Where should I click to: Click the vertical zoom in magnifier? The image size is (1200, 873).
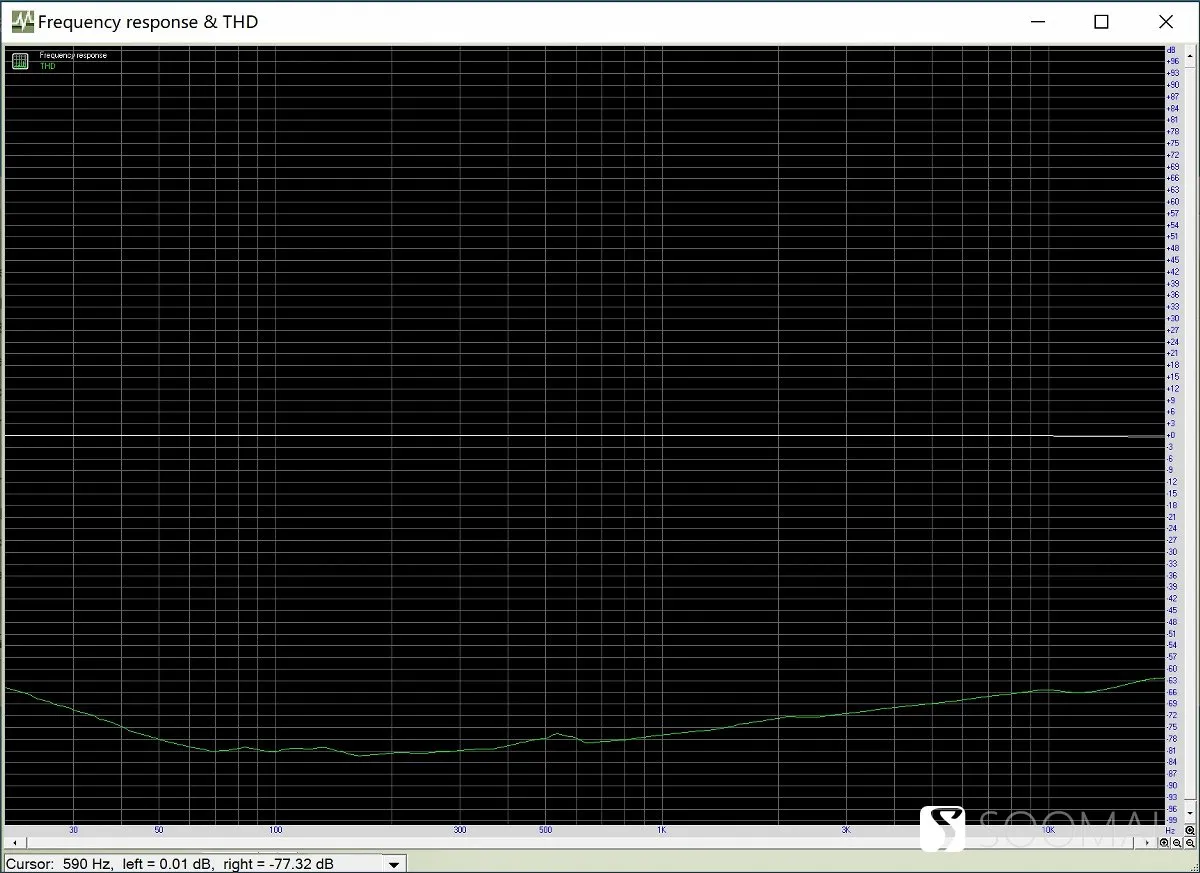click(x=1190, y=830)
